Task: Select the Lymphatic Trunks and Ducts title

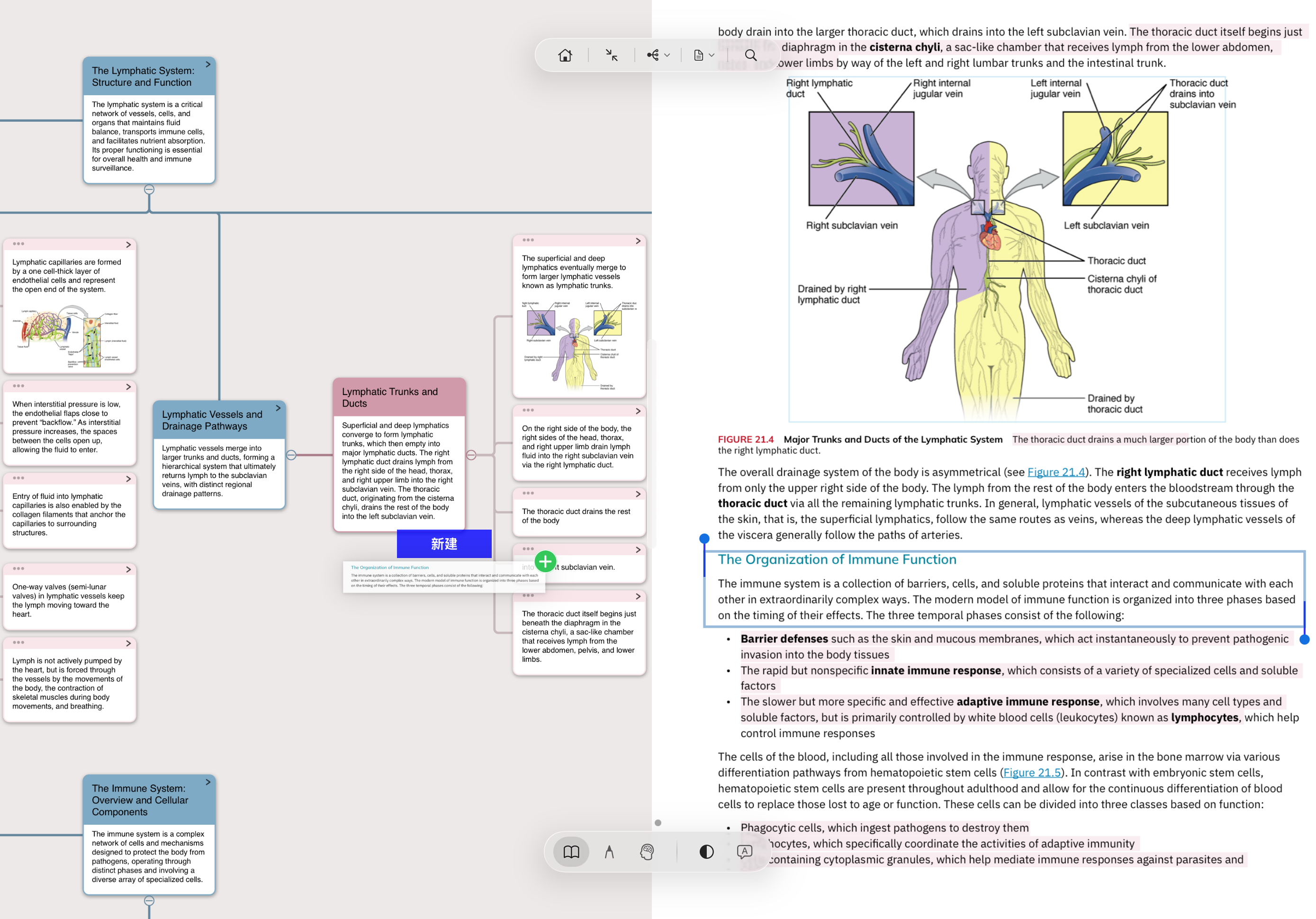Action: (x=390, y=397)
